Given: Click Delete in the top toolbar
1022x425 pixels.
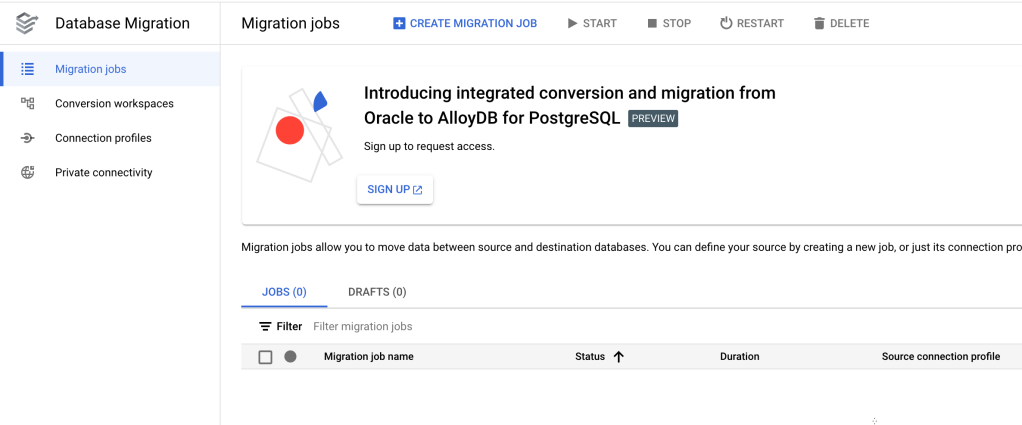Looking at the screenshot, I should (841, 23).
